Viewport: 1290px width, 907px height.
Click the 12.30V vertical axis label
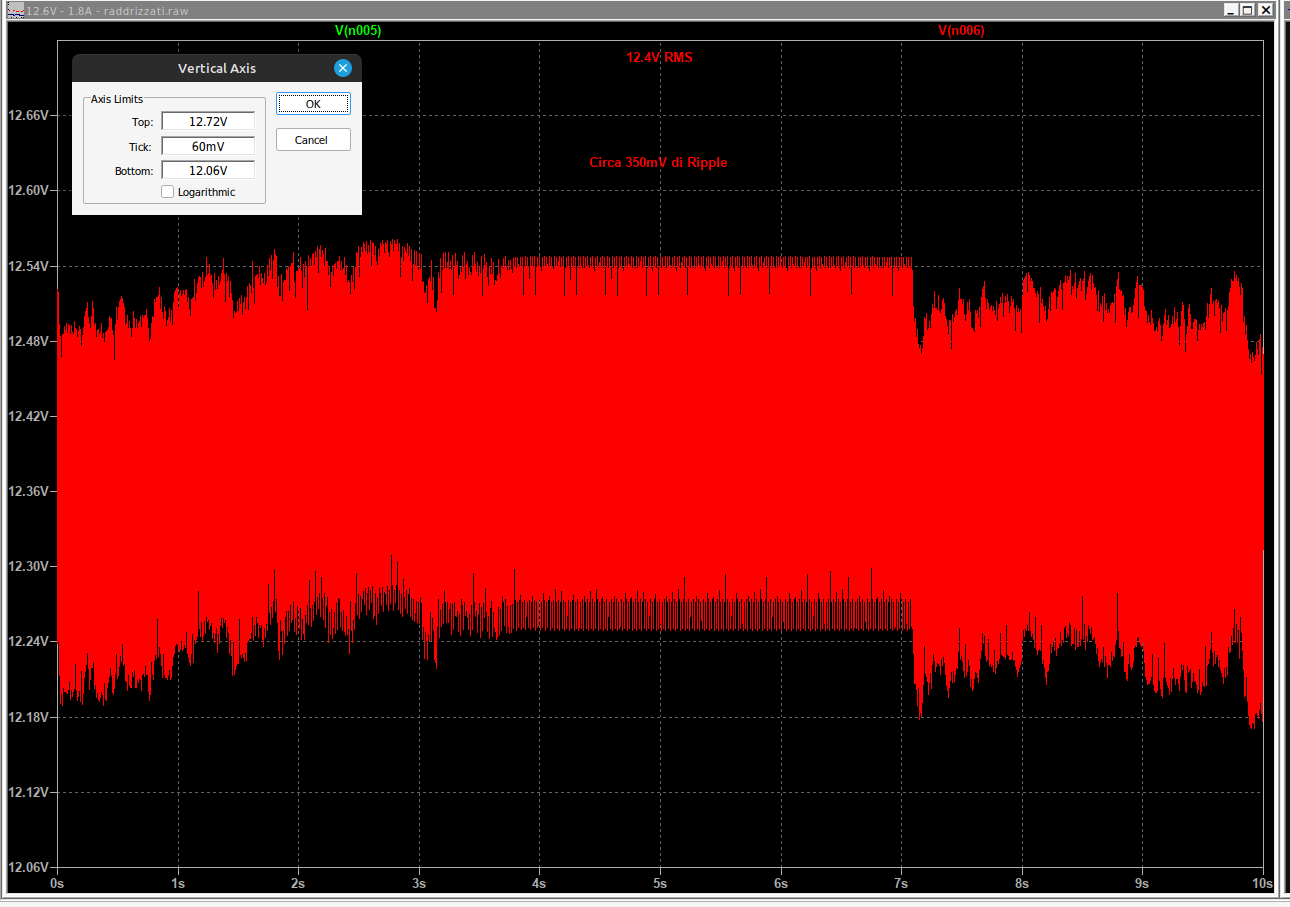[x=28, y=566]
